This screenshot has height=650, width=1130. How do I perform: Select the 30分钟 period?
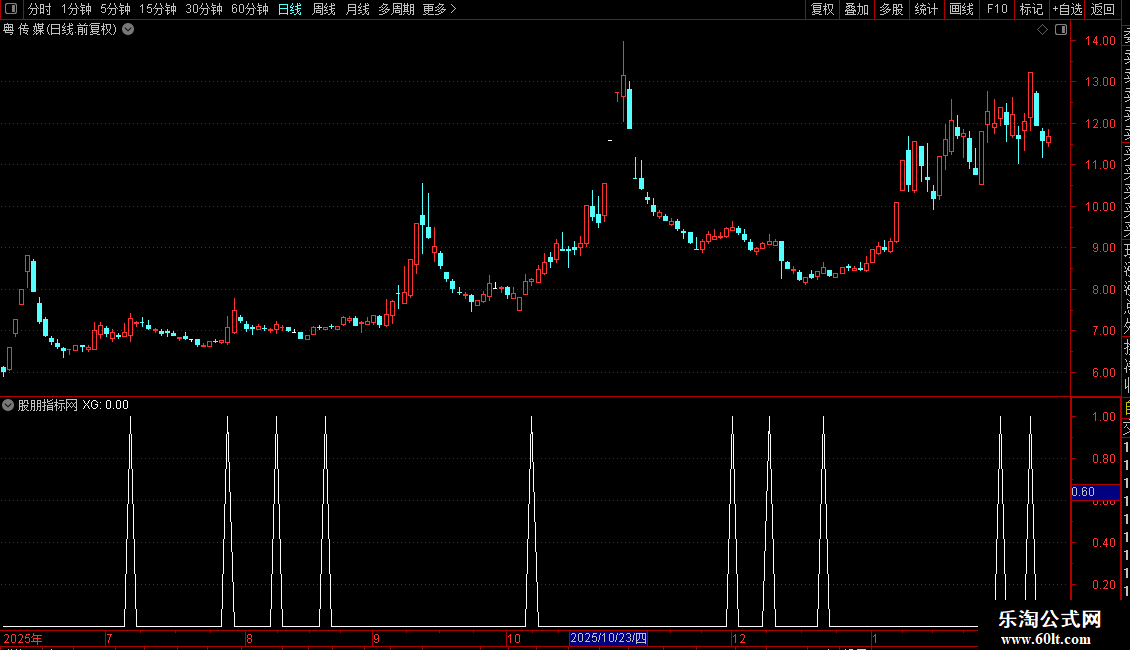click(x=204, y=9)
